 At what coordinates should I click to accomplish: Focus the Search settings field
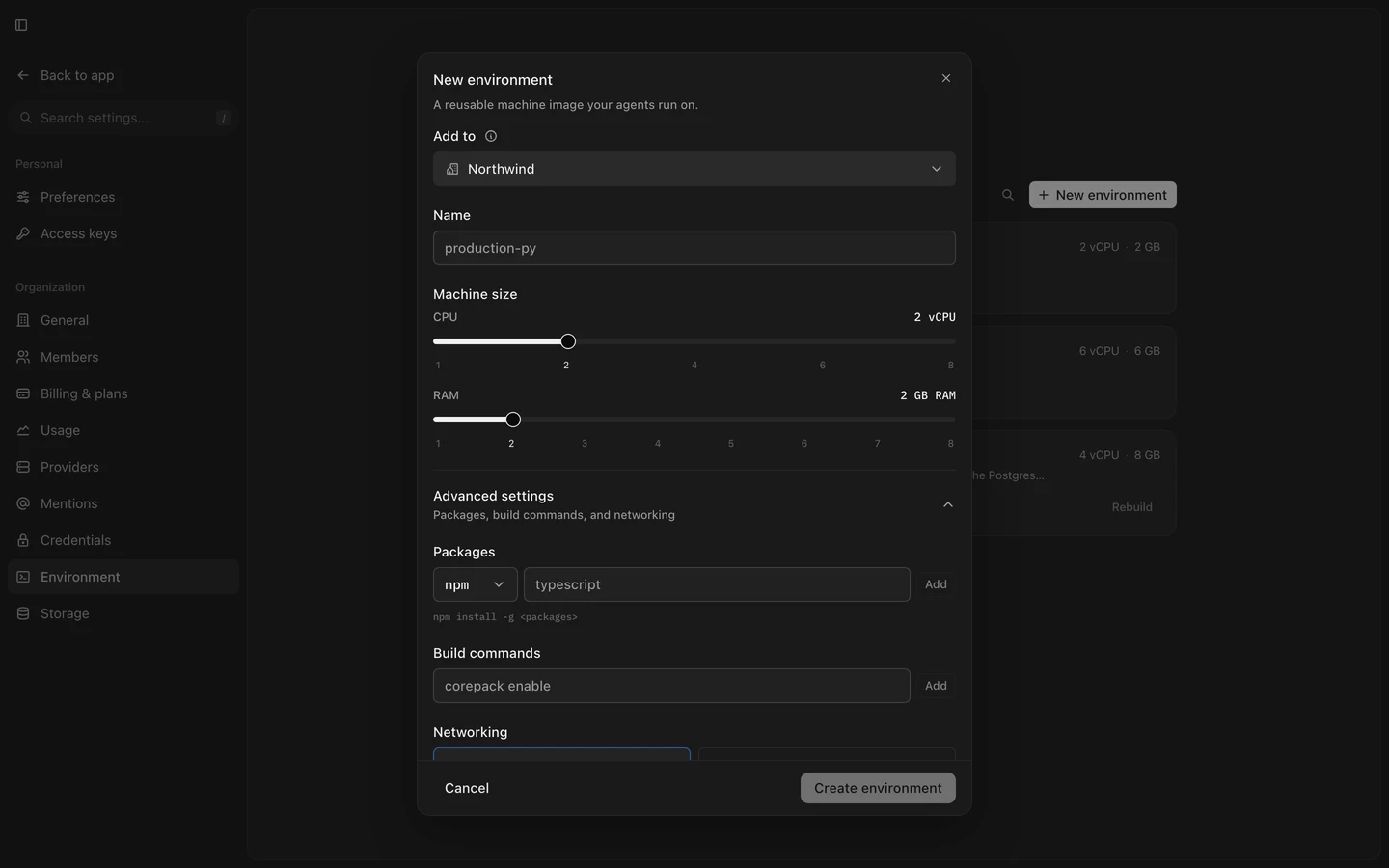click(123, 118)
